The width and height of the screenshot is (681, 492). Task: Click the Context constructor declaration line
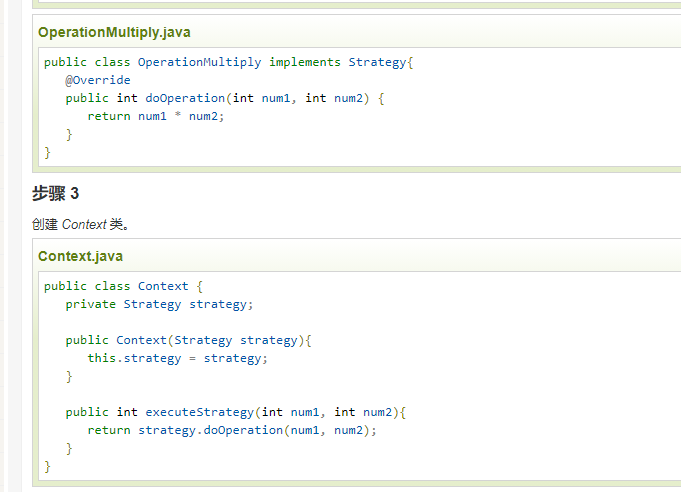pos(189,340)
